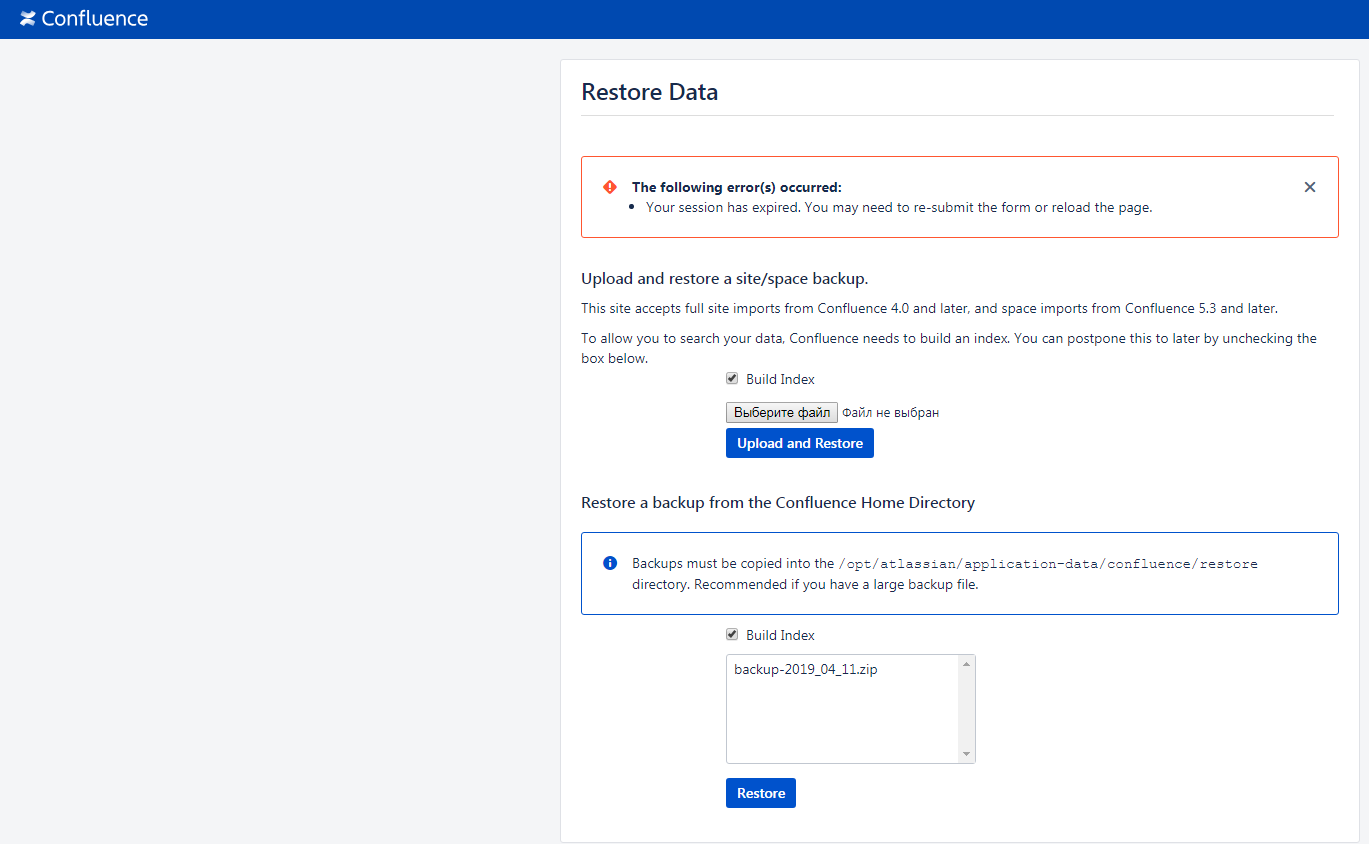This screenshot has width=1369, height=844.
Task: Click the backup list scrollbar down arrow
Action: [966, 753]
